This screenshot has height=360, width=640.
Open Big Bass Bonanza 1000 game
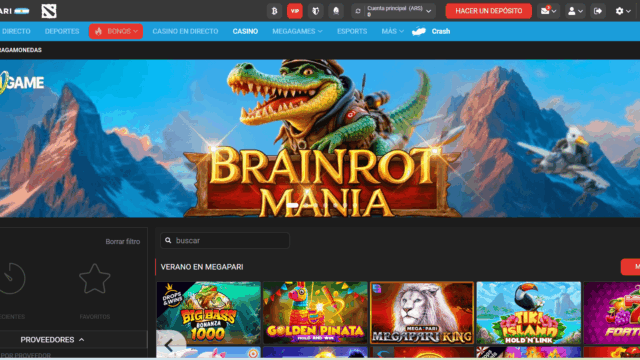[209, 313]
